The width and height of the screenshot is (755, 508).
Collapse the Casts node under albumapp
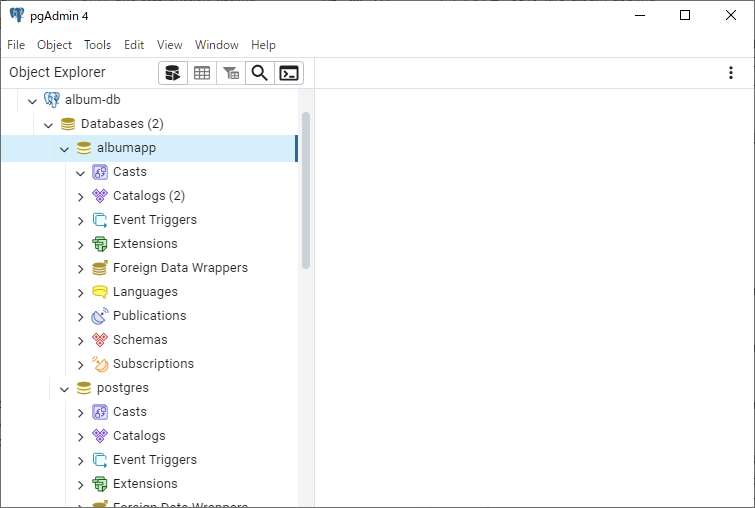80,173
